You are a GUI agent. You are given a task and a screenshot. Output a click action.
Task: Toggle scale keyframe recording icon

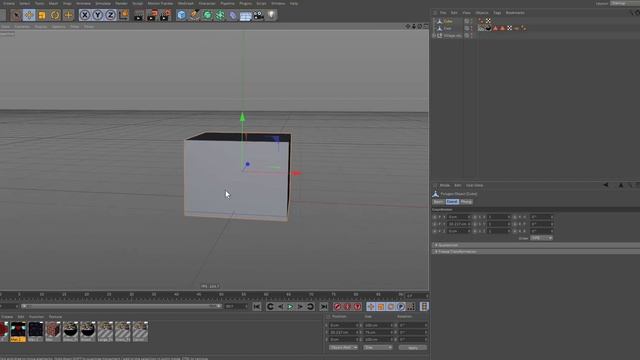(x=381, y=307)
